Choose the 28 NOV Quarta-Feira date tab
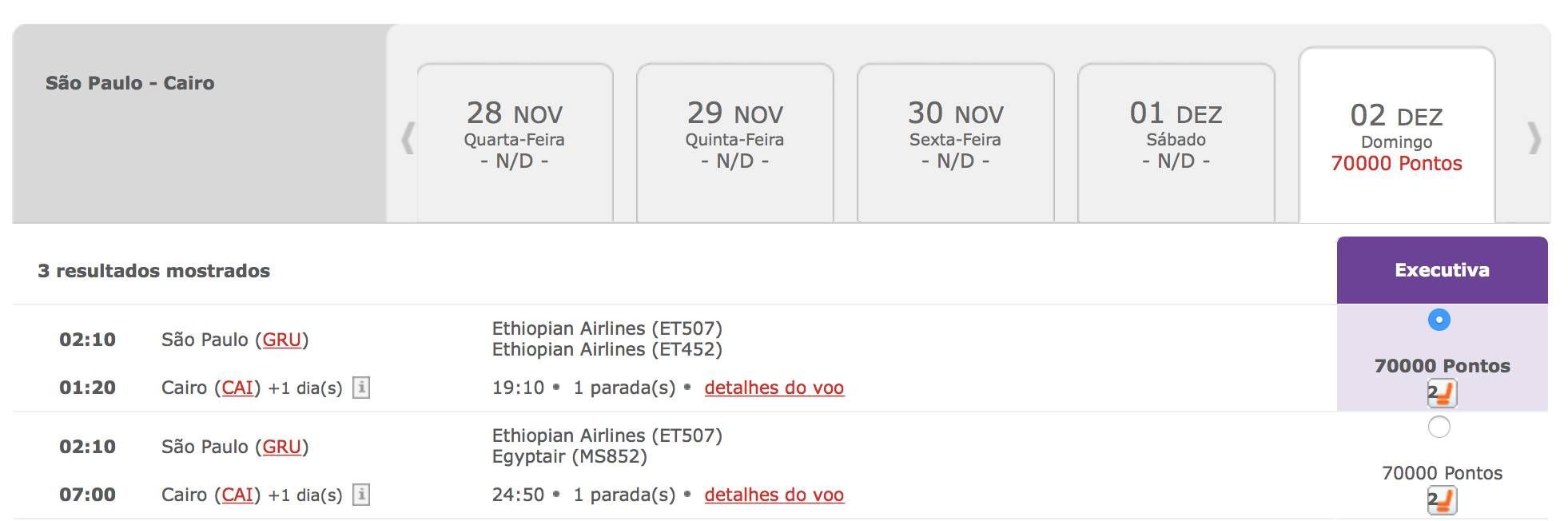The image size is (1568, 521). click(x=515, y=142)
